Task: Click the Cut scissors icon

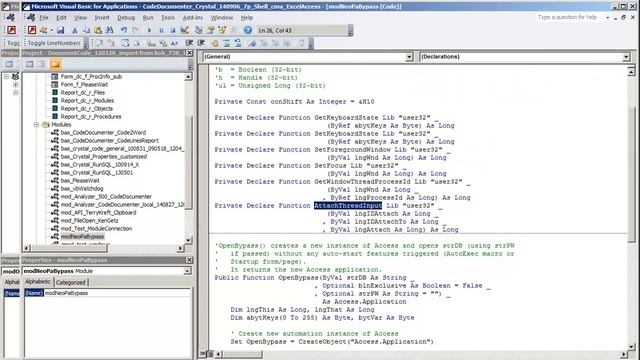Action: point(75,30)
